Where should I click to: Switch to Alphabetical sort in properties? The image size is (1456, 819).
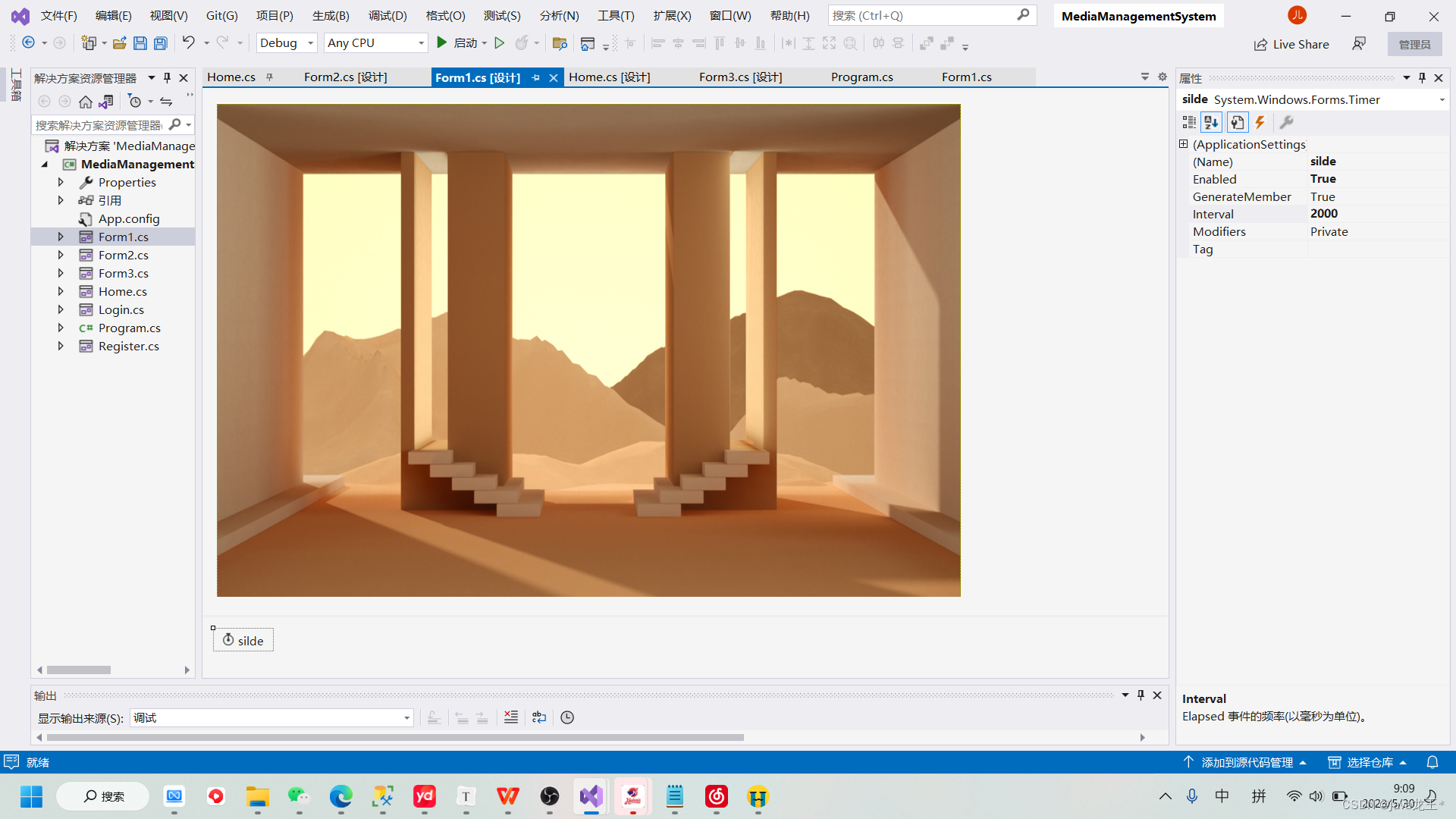(x=1211, y=122)
